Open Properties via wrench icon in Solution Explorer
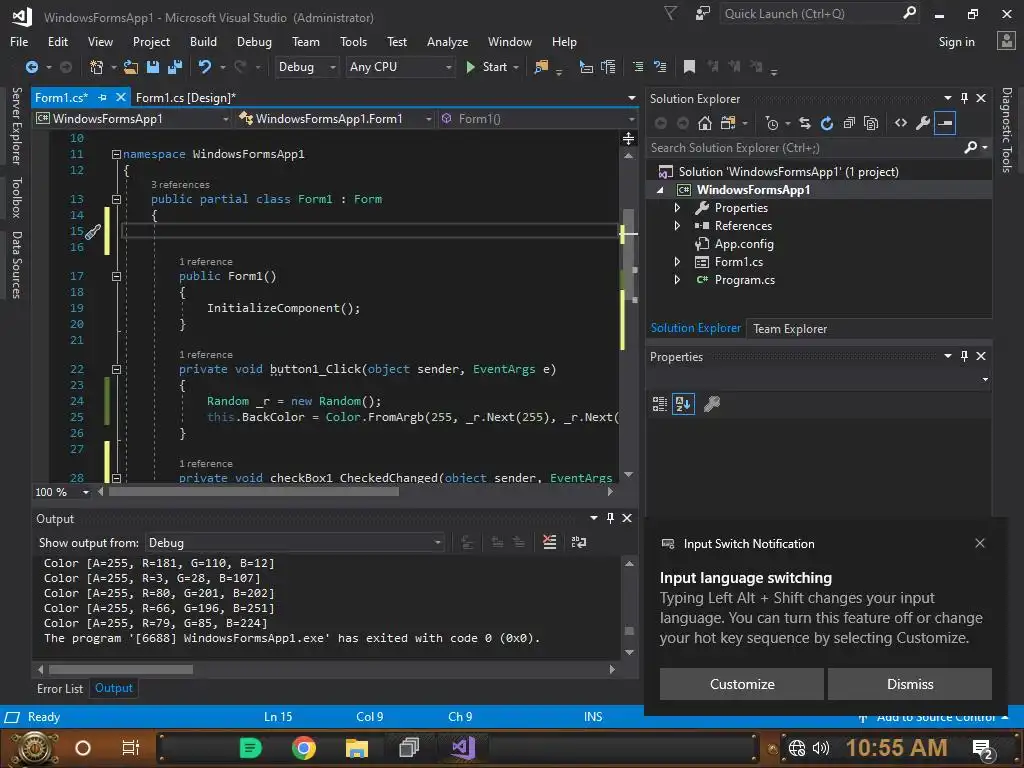The height and width of the screenshot is (768, 1024). pyautogui.click(x=923, y=123)
